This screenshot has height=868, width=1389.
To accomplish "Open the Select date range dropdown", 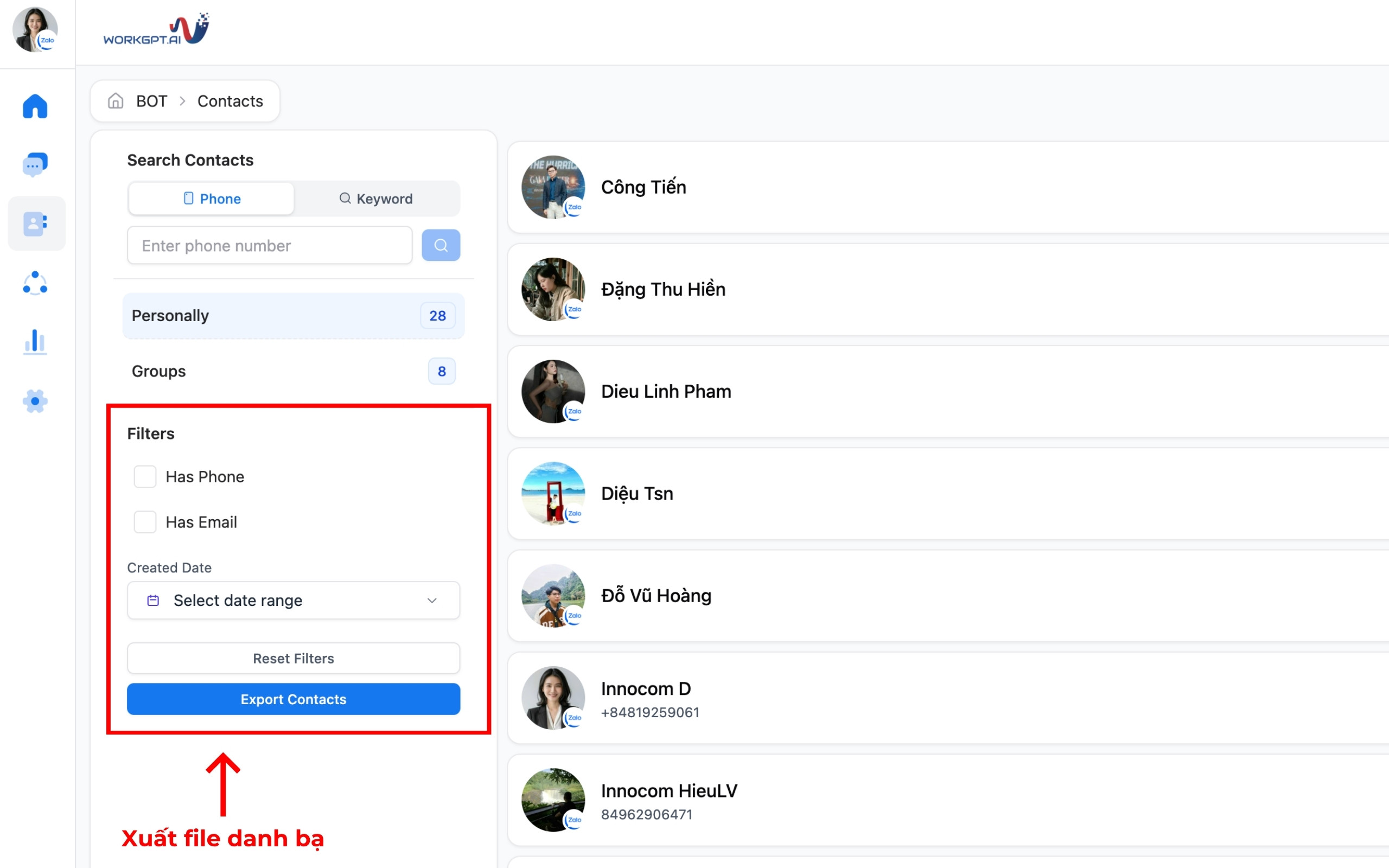I will 294,601.
